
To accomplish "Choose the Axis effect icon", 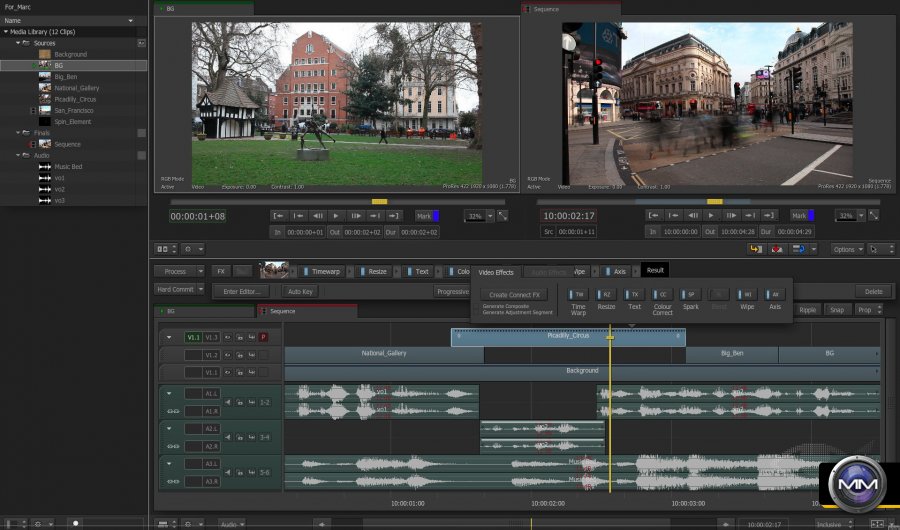I will 775,295.
